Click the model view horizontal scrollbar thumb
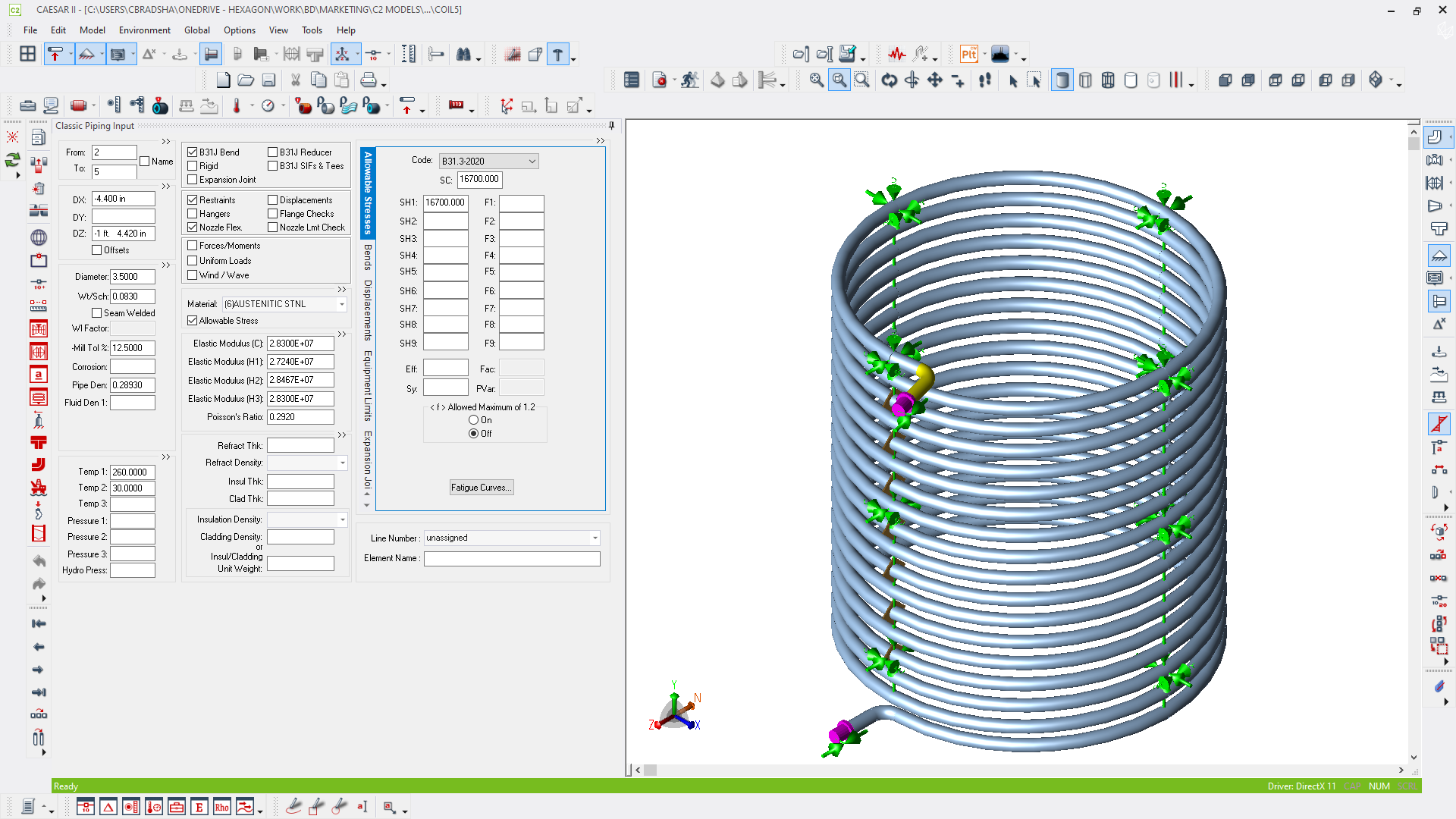This screenshot has width=1456, height=819. 651,770
